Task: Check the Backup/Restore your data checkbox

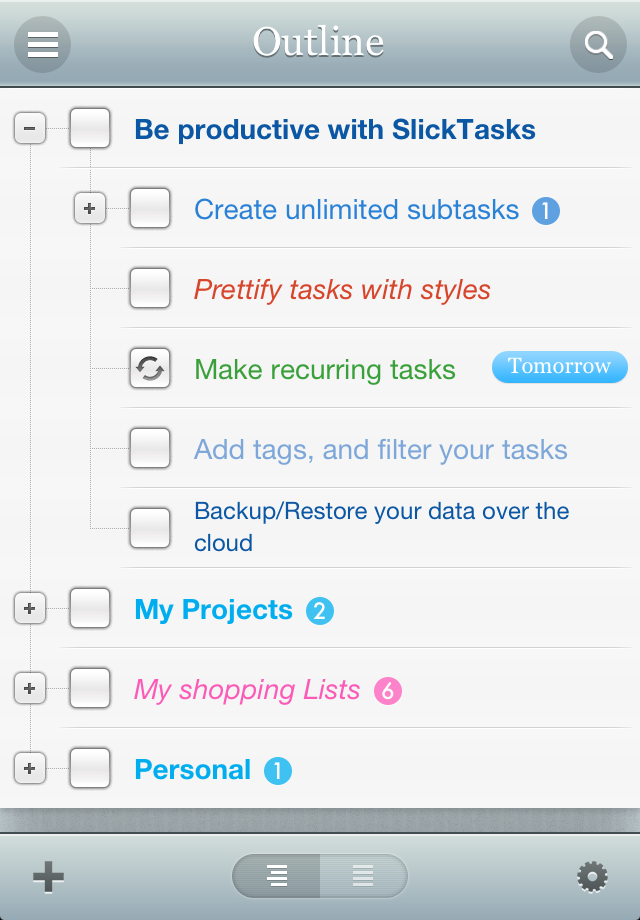Action: 150,527
